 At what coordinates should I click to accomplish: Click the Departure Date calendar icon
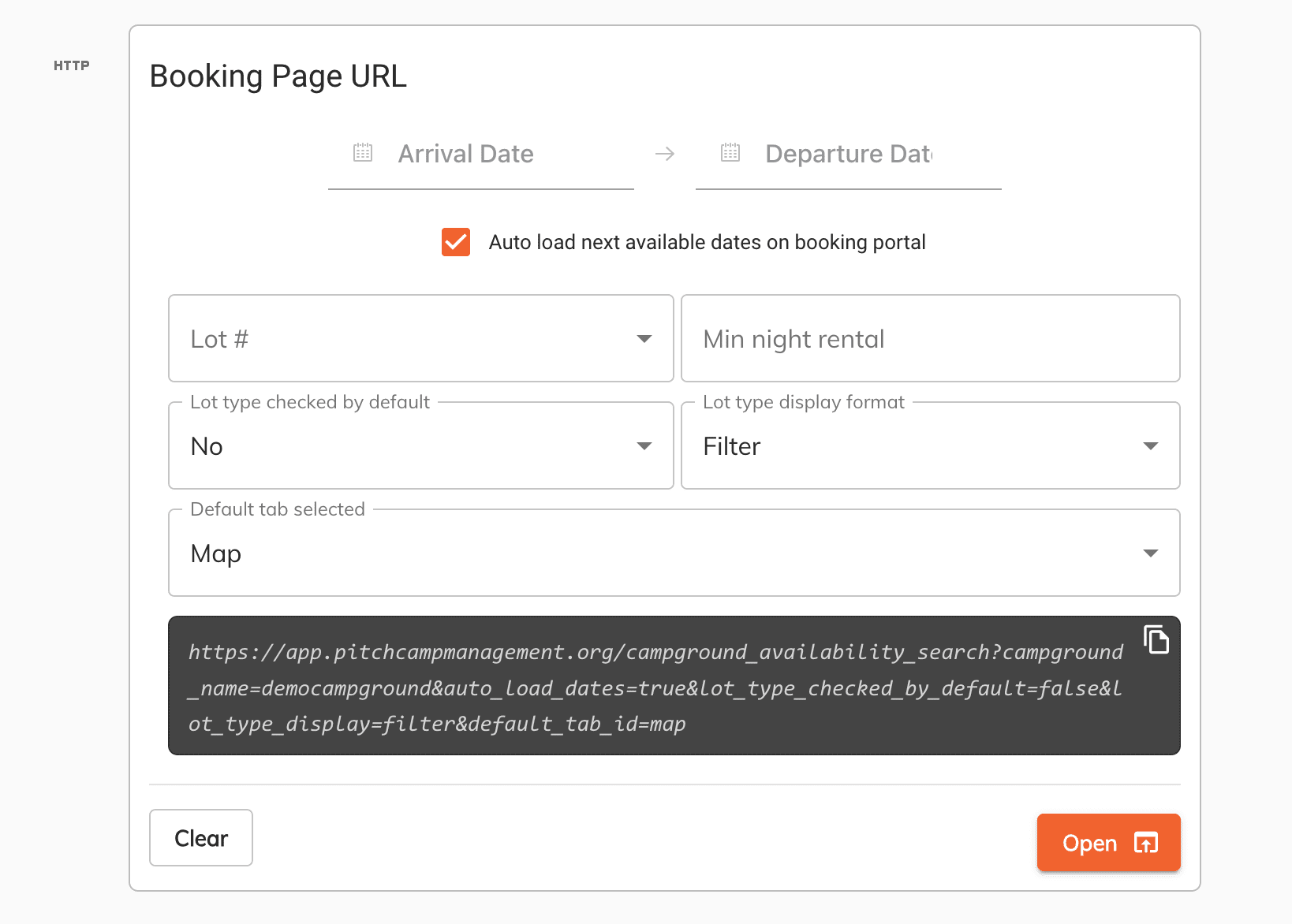730,153
